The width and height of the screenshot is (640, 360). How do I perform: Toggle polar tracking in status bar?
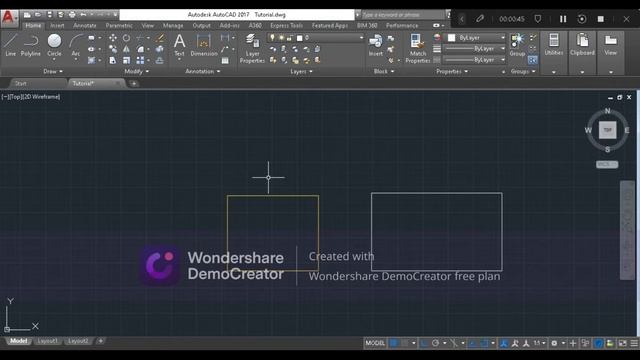436,343
